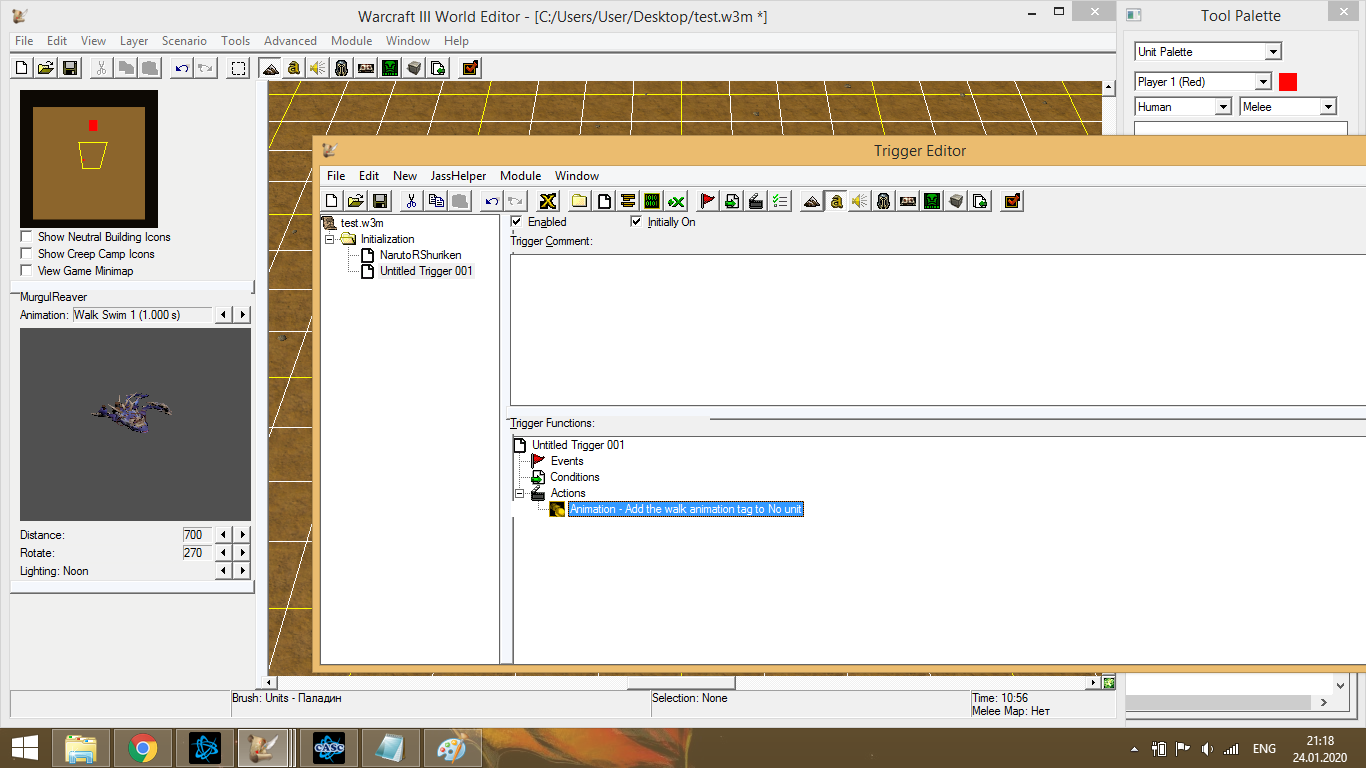Click the Save icon in Trigger Editor toolbar
1366x768 pixels.
380,201
